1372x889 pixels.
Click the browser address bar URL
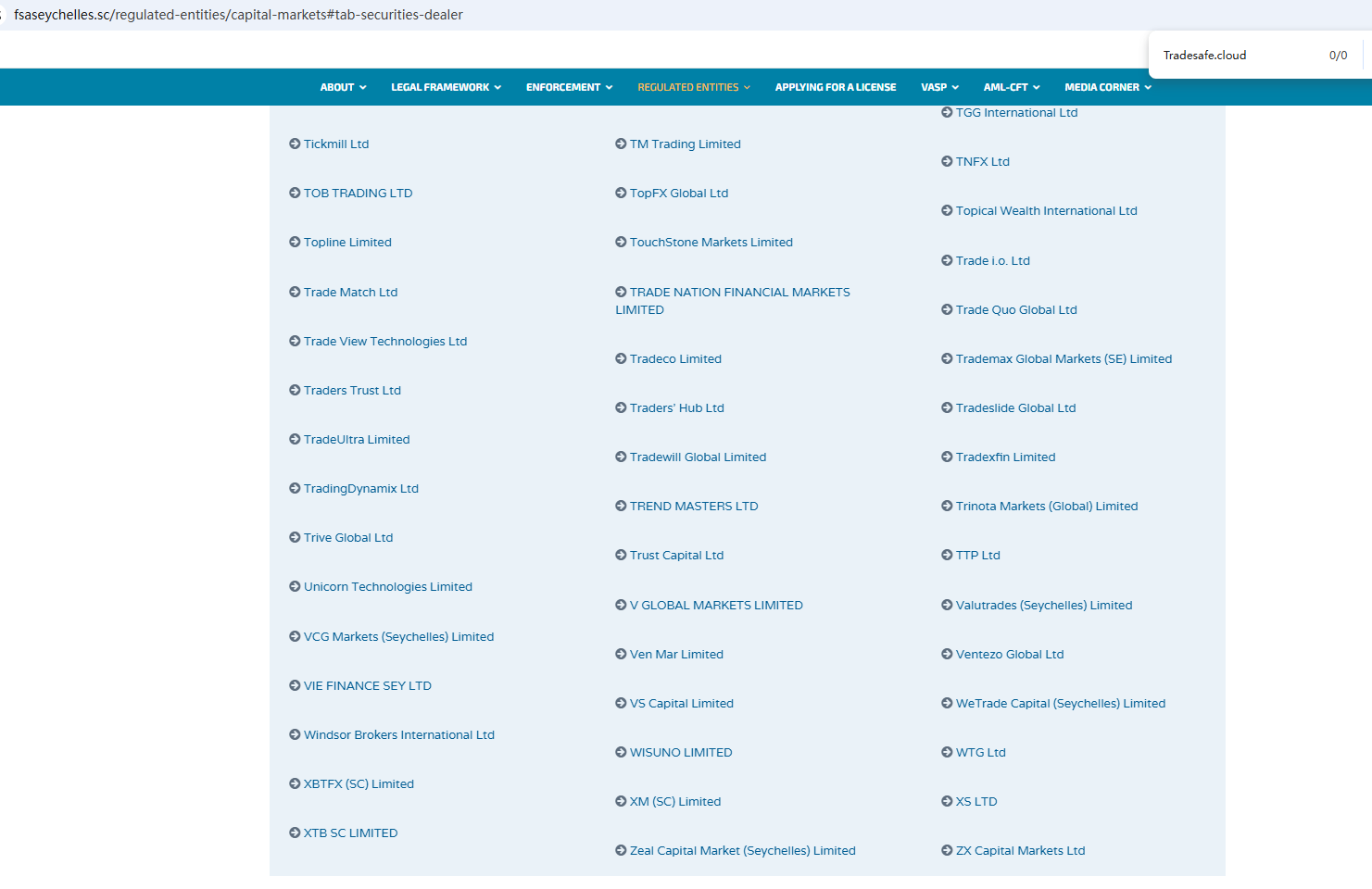tap(238, 15)
